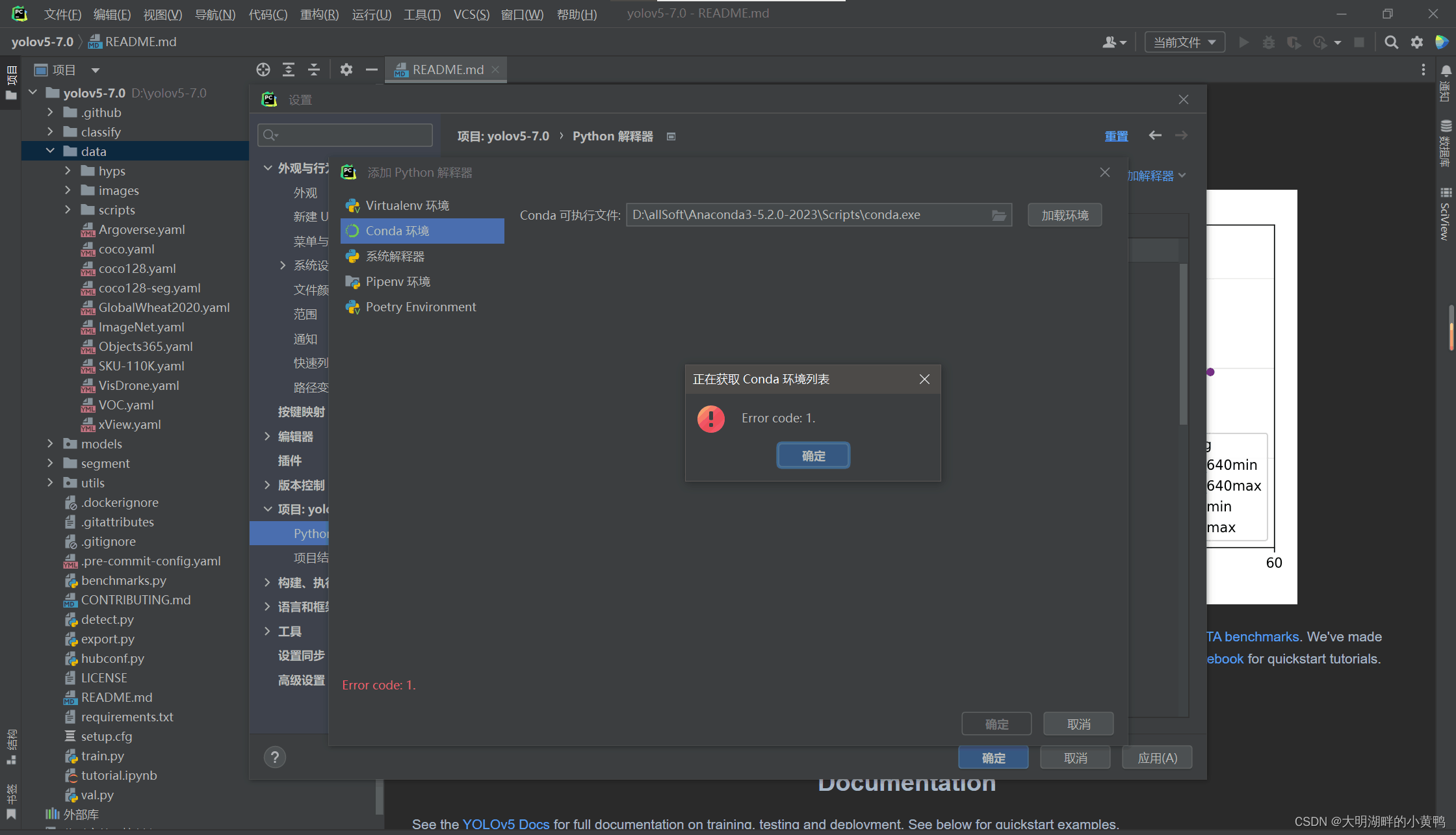
Task: Expand the models folder
Action: coord(50,444)
